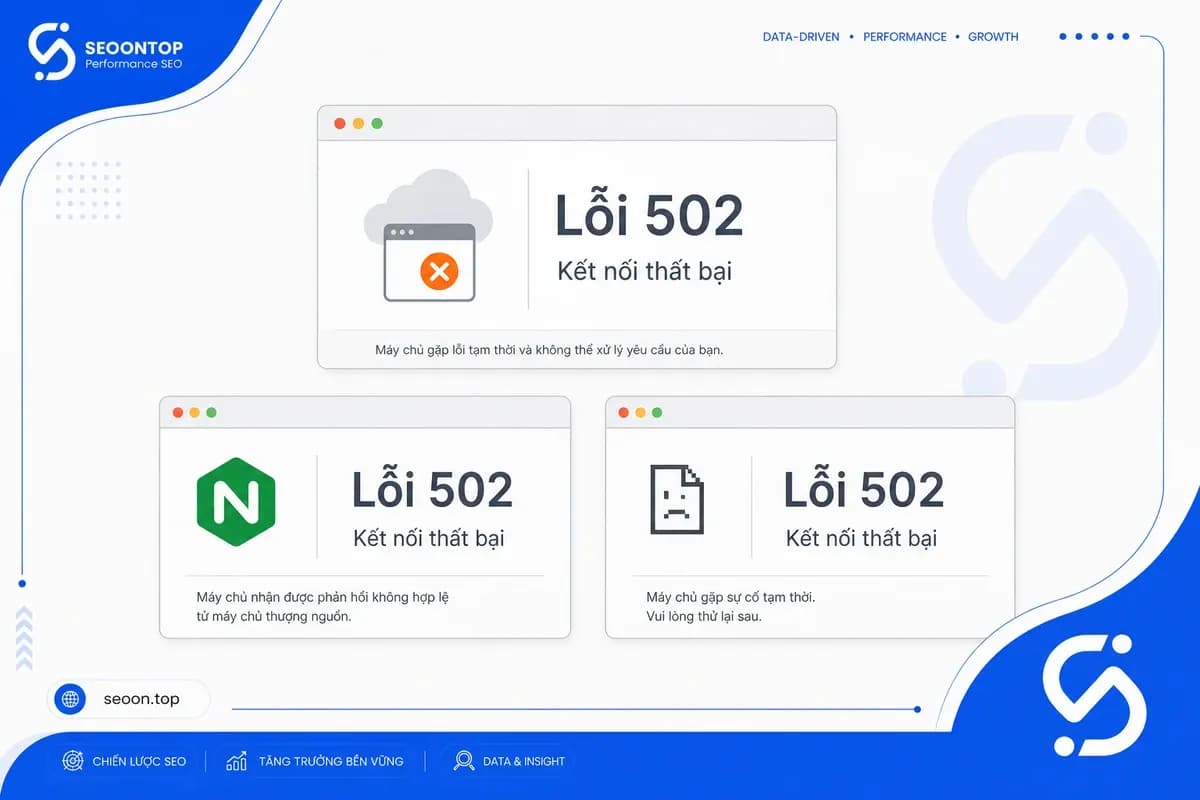The width and height of the screenshot is (1200, 800).
Task: Click từ máy chủ thượng nguồn text
Action: tap(274, 616)
